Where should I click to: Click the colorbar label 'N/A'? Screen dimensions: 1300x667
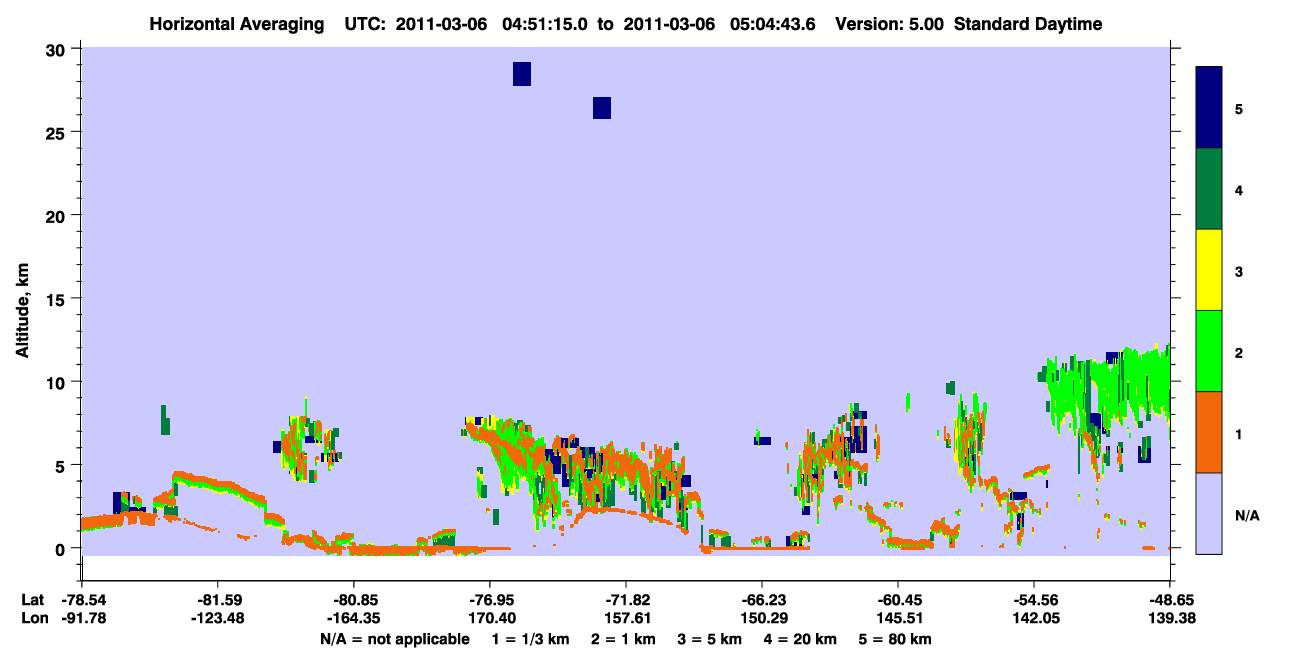[1246, 516]
